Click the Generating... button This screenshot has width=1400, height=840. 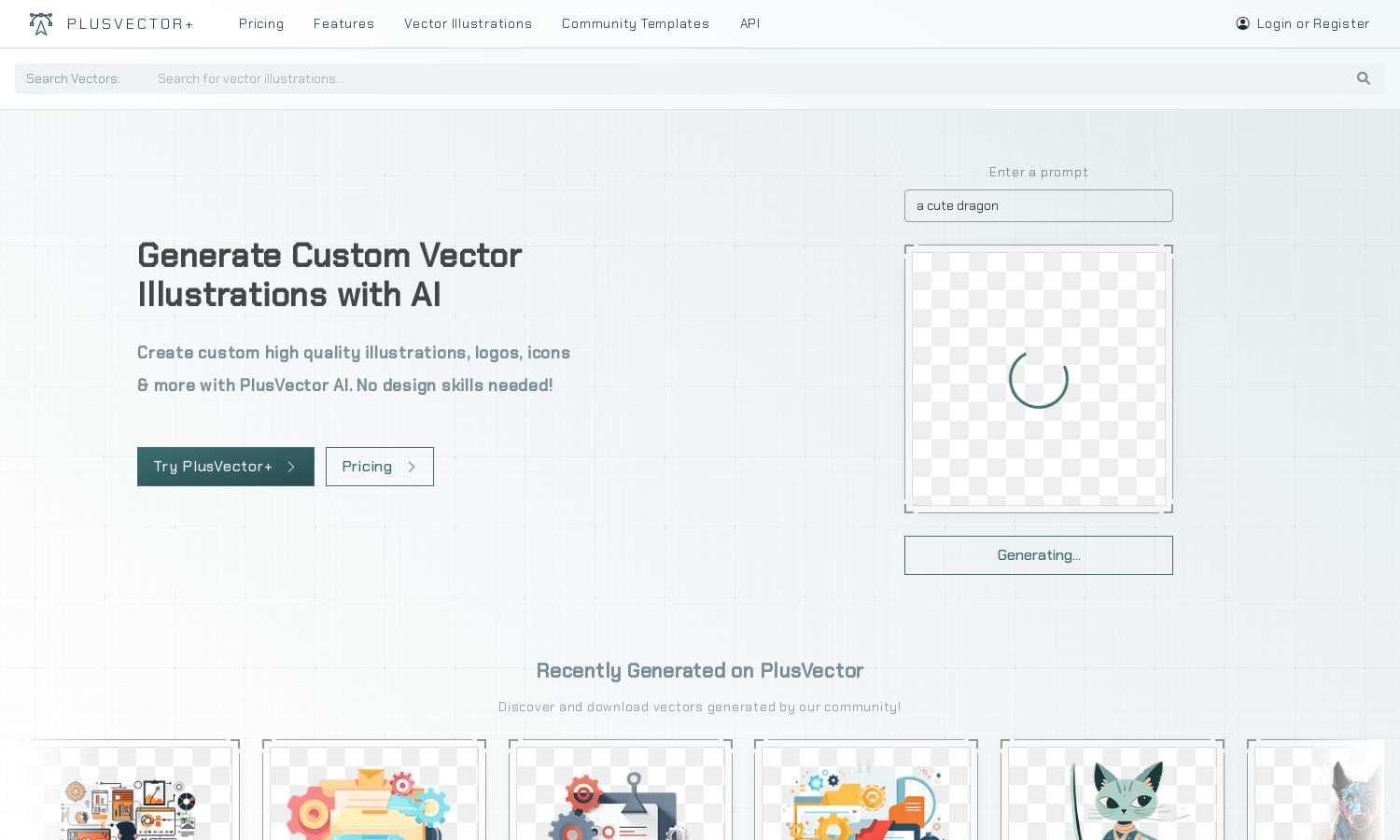tap(1039, 555)
